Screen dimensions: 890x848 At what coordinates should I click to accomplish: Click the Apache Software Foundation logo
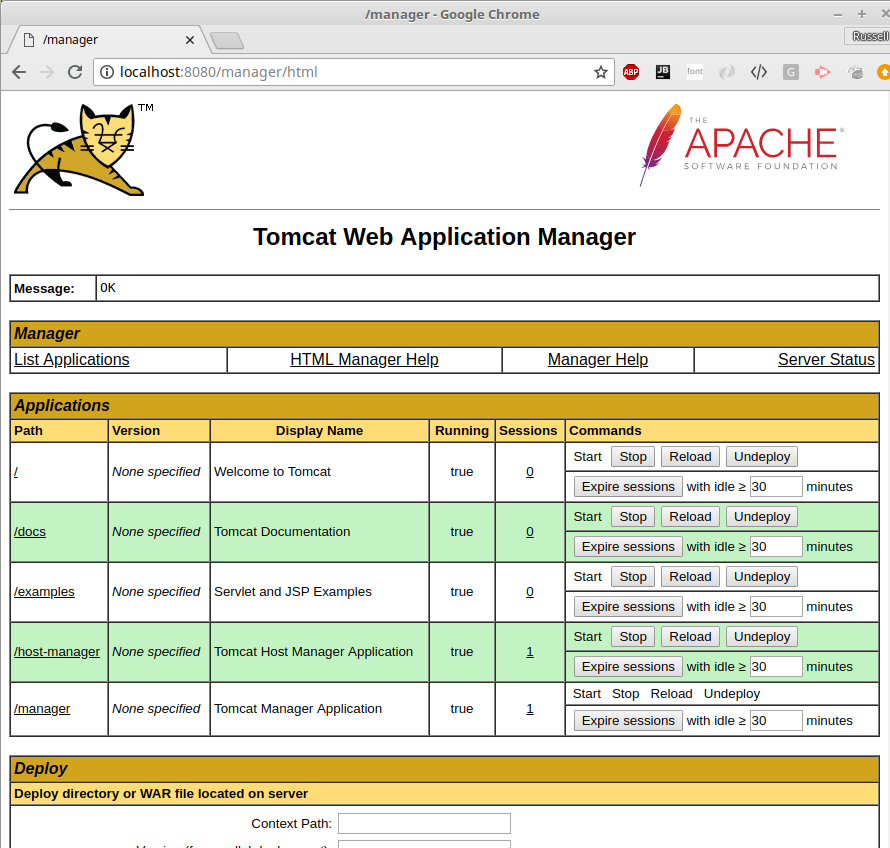[x=742, y=145]
